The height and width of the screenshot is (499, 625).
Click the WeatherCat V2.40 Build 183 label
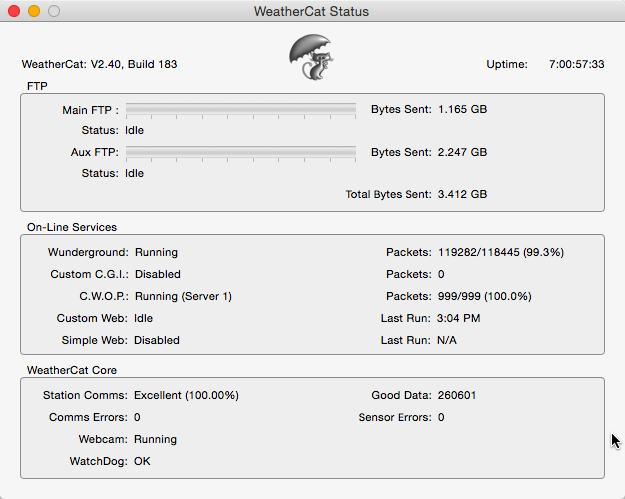(99, 64)
